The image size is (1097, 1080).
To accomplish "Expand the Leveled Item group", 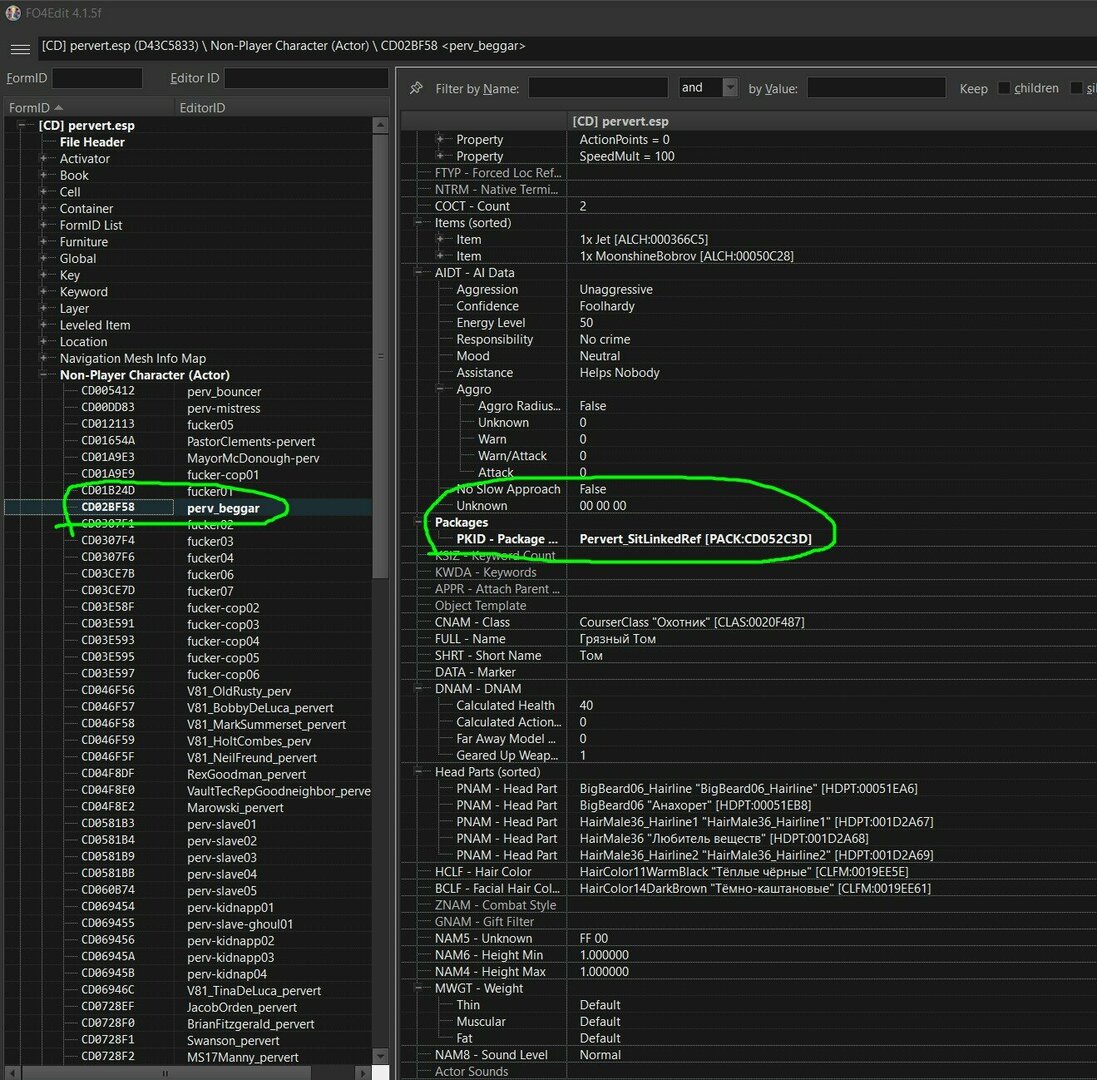I will tap(43, 325).
